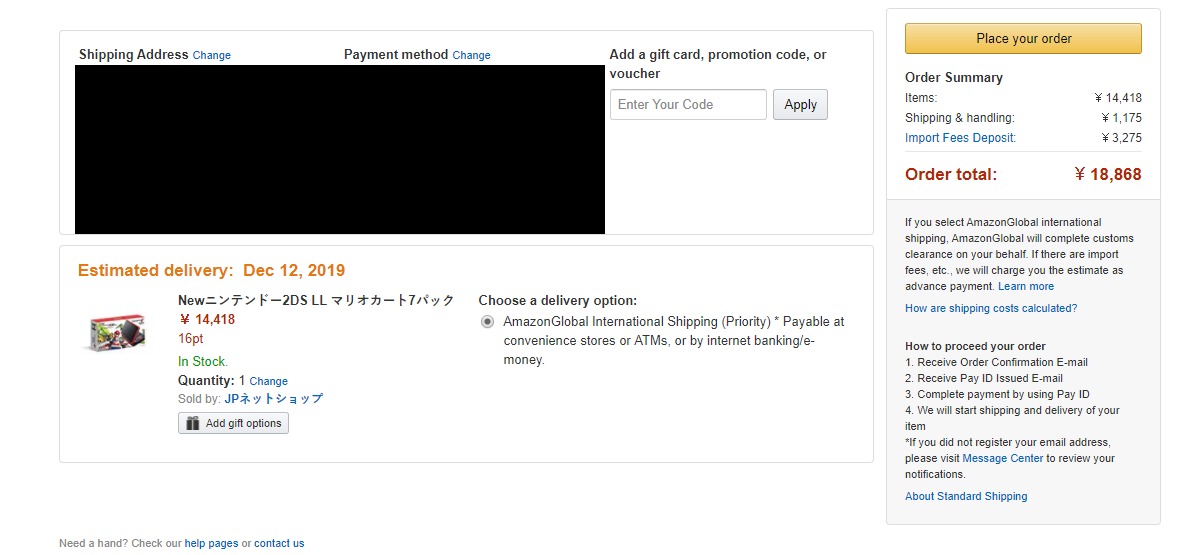Change the item quantity
The image size is (1187, 555).
pos(269,382)
